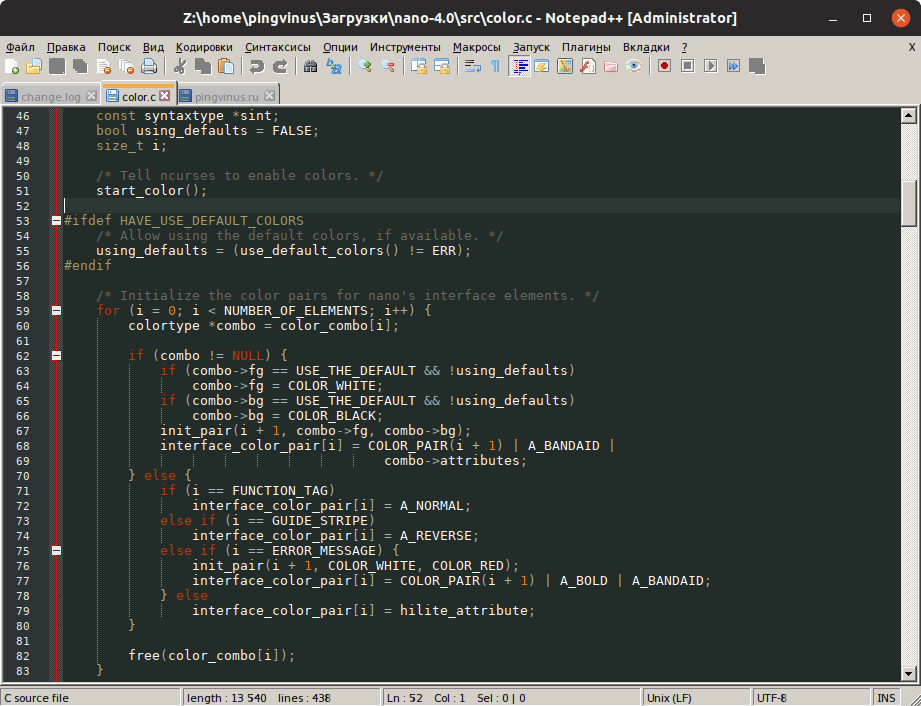Click the New file toolbar icon
The image size is (921, 706).
tap(12, 66)
